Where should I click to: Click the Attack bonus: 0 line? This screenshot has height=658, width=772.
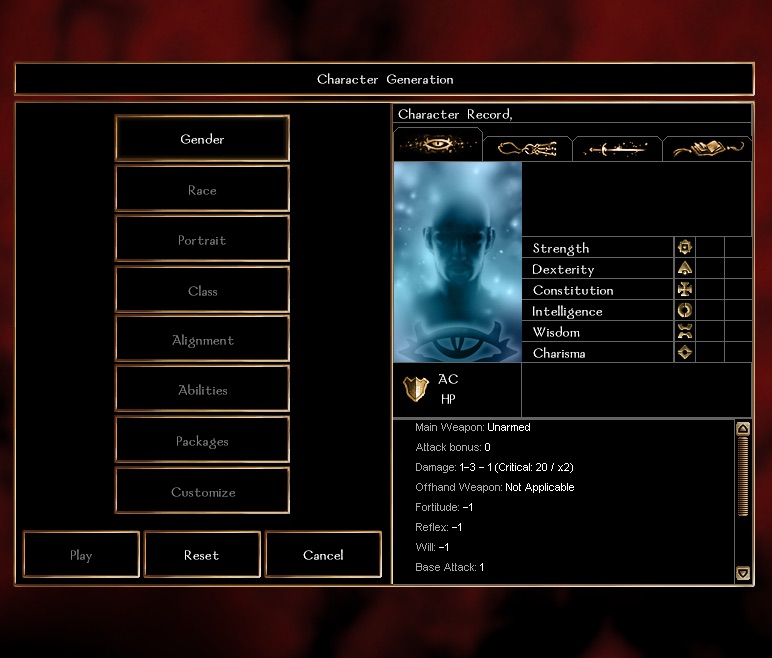point(453,447)
